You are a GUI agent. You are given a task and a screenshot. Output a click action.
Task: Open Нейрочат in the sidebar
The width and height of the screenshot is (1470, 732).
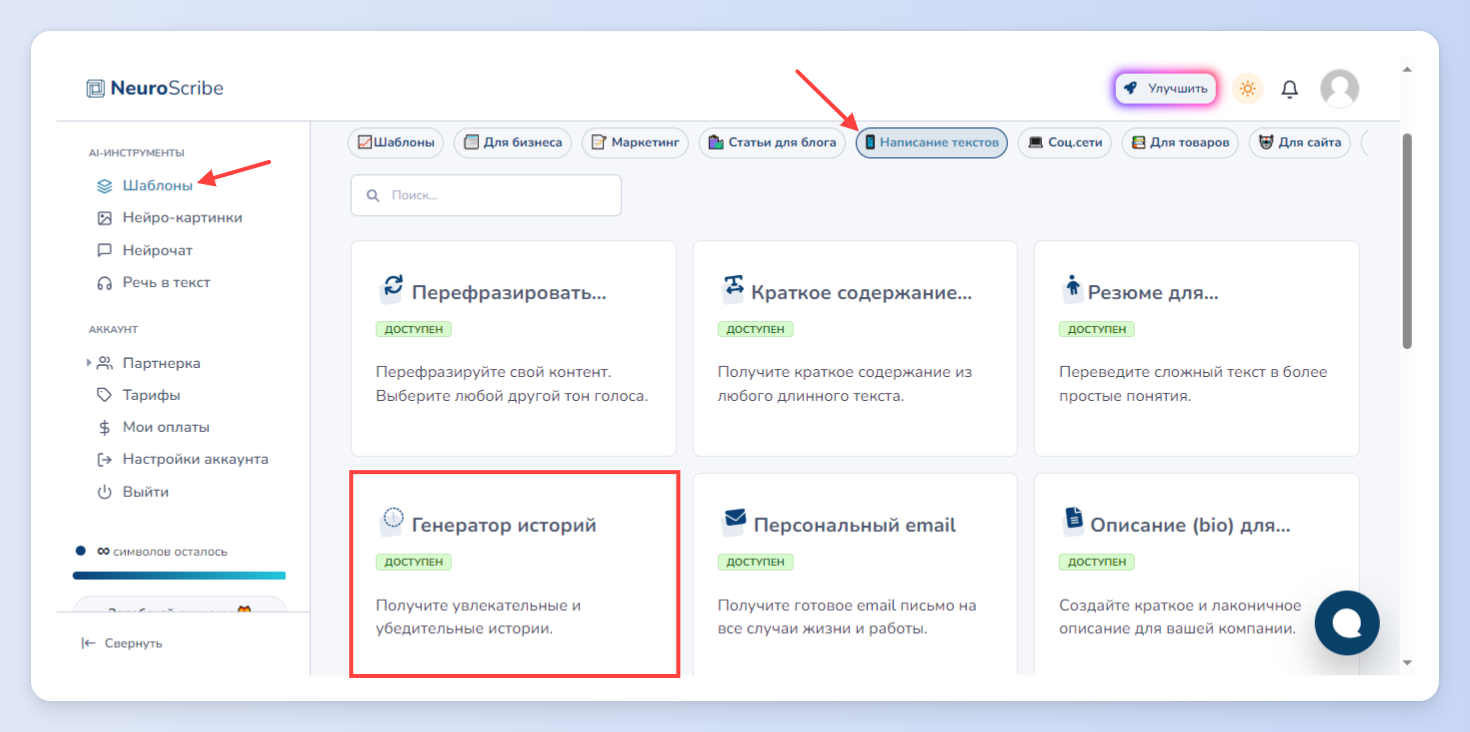pyautogui.click(x=157, y=250)
